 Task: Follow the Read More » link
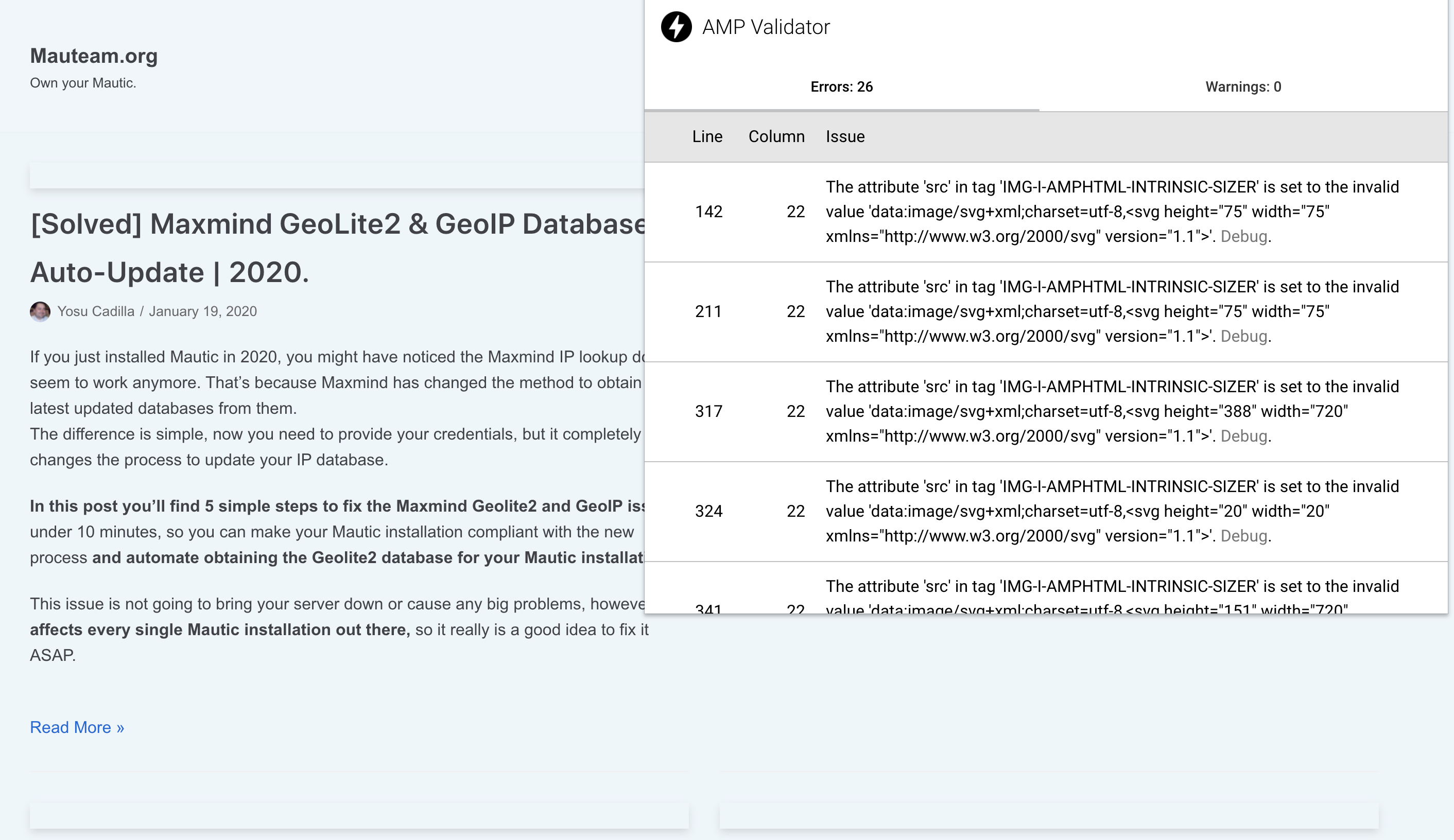[x=77, y=727]
